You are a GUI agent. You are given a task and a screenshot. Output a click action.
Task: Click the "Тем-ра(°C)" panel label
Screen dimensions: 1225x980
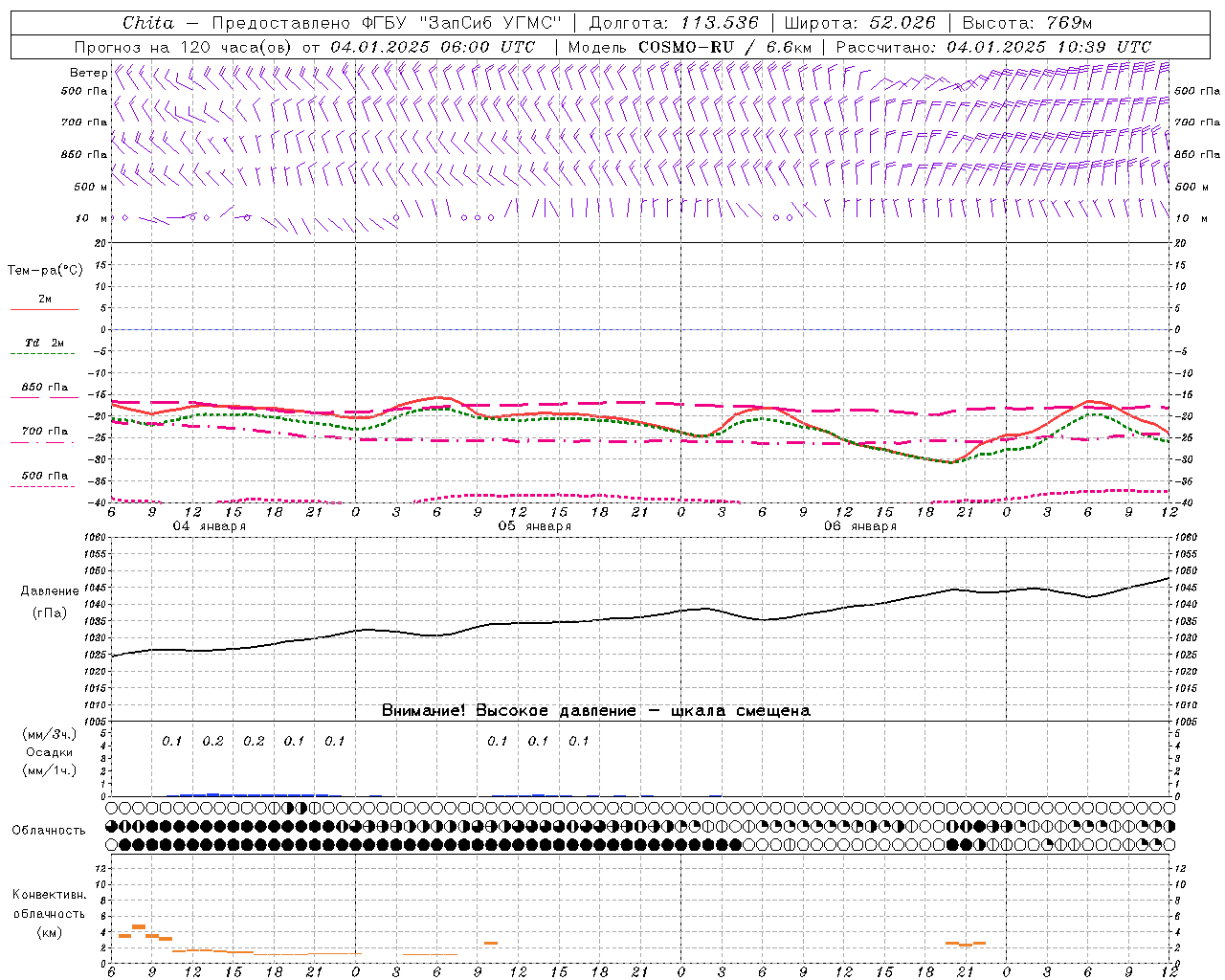pos(45,270)
